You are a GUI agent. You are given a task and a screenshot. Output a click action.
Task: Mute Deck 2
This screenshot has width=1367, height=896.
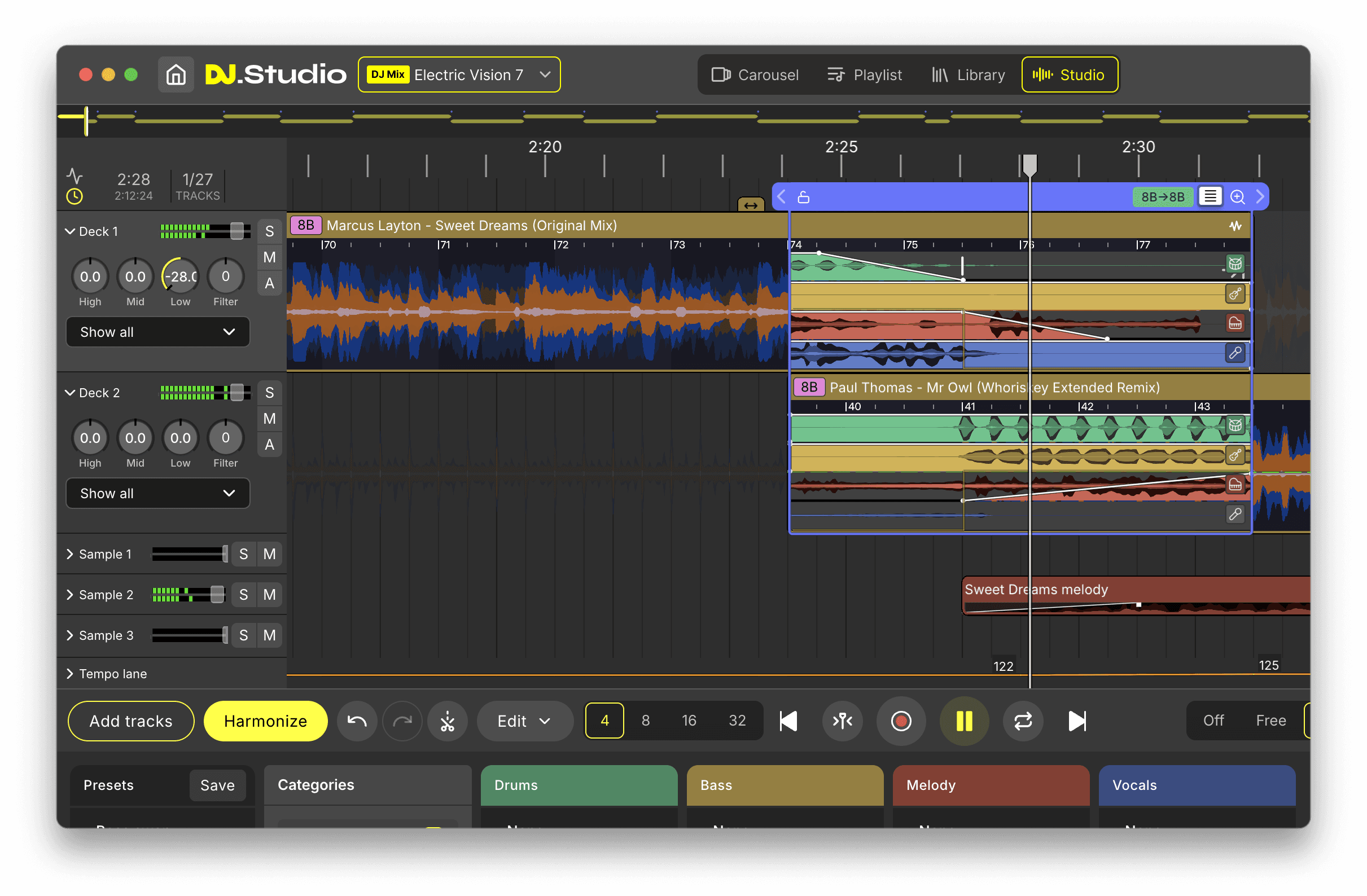[x=269, y=419]
